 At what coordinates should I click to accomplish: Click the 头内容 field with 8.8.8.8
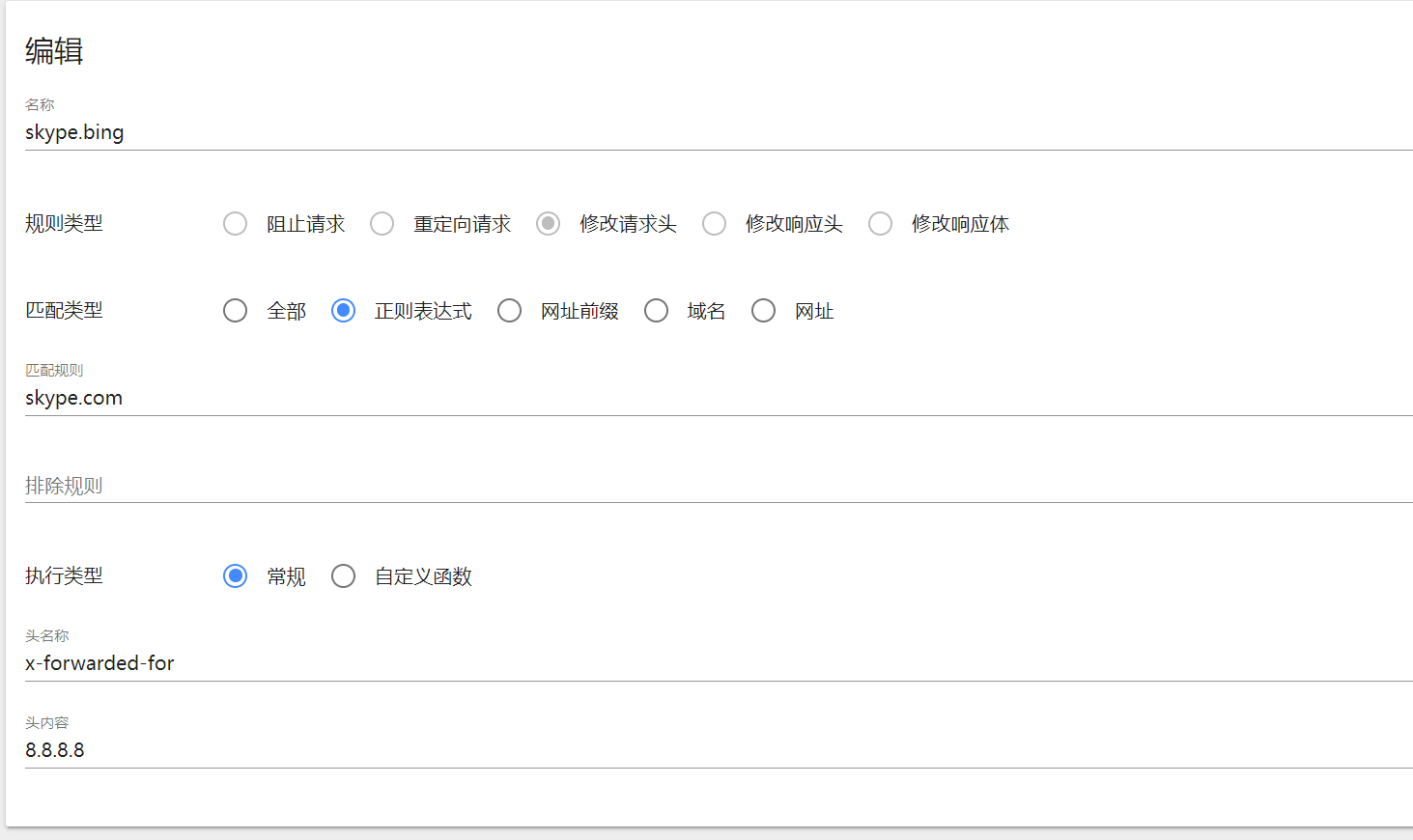point(719,750)
